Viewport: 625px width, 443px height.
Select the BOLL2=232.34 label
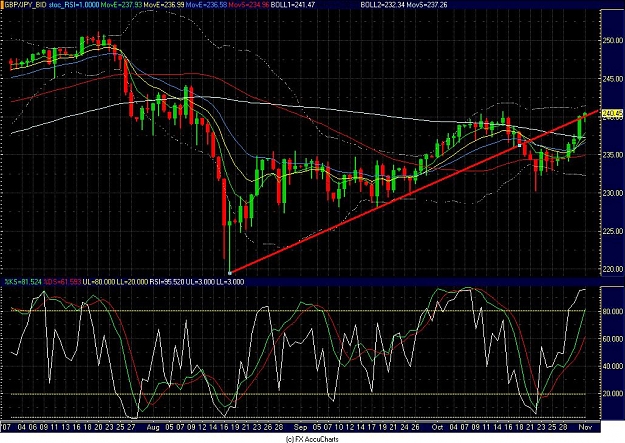[x=383, y=5]
